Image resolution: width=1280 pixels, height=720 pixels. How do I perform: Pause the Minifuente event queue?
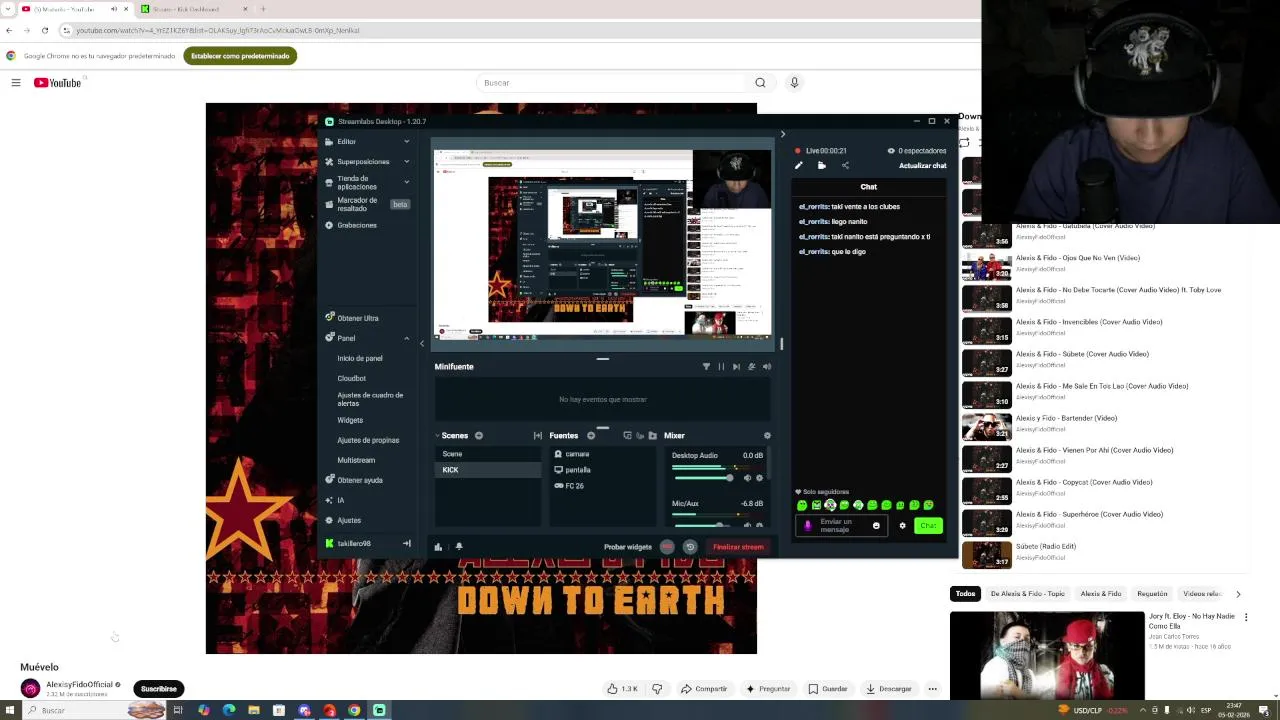coord(721,366)
